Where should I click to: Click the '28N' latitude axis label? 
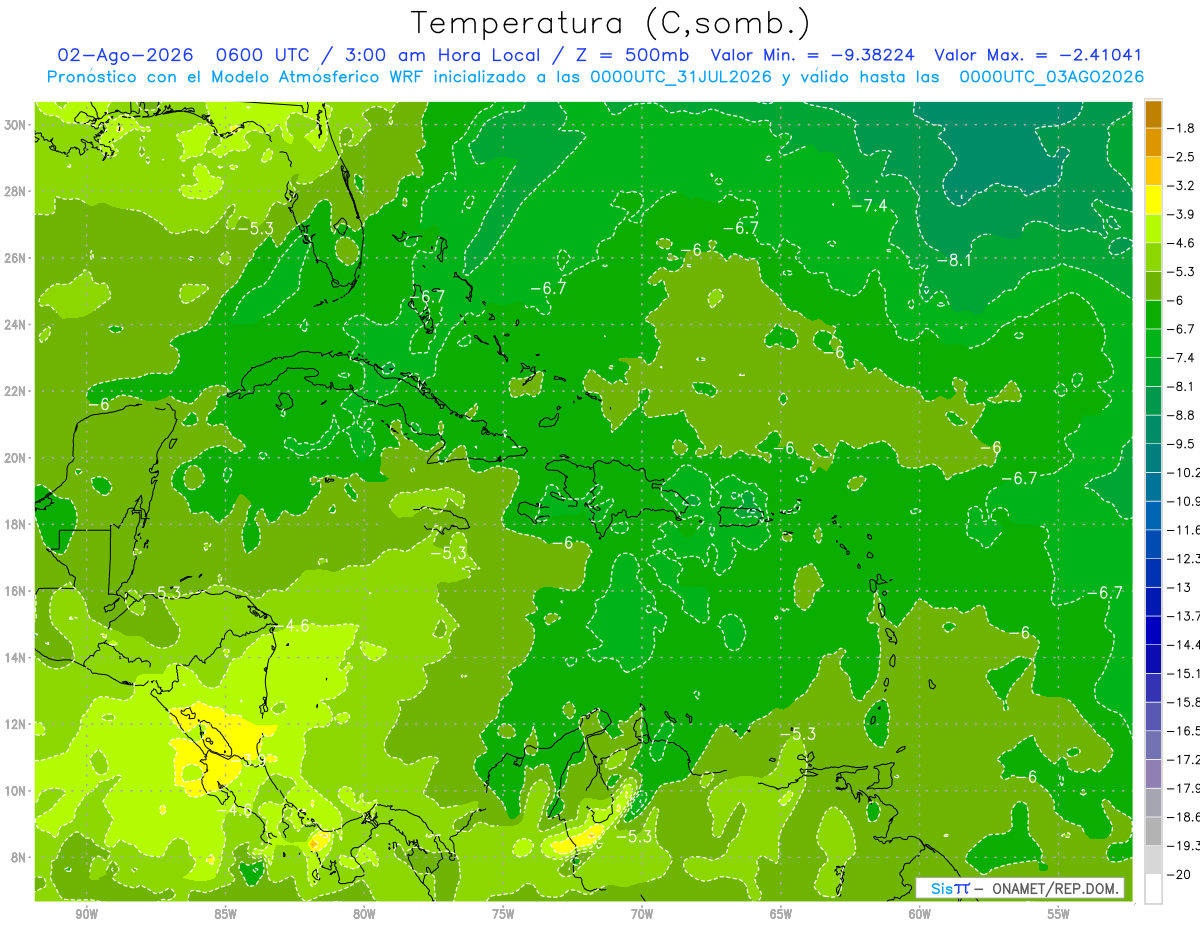(x=15, y=191)
